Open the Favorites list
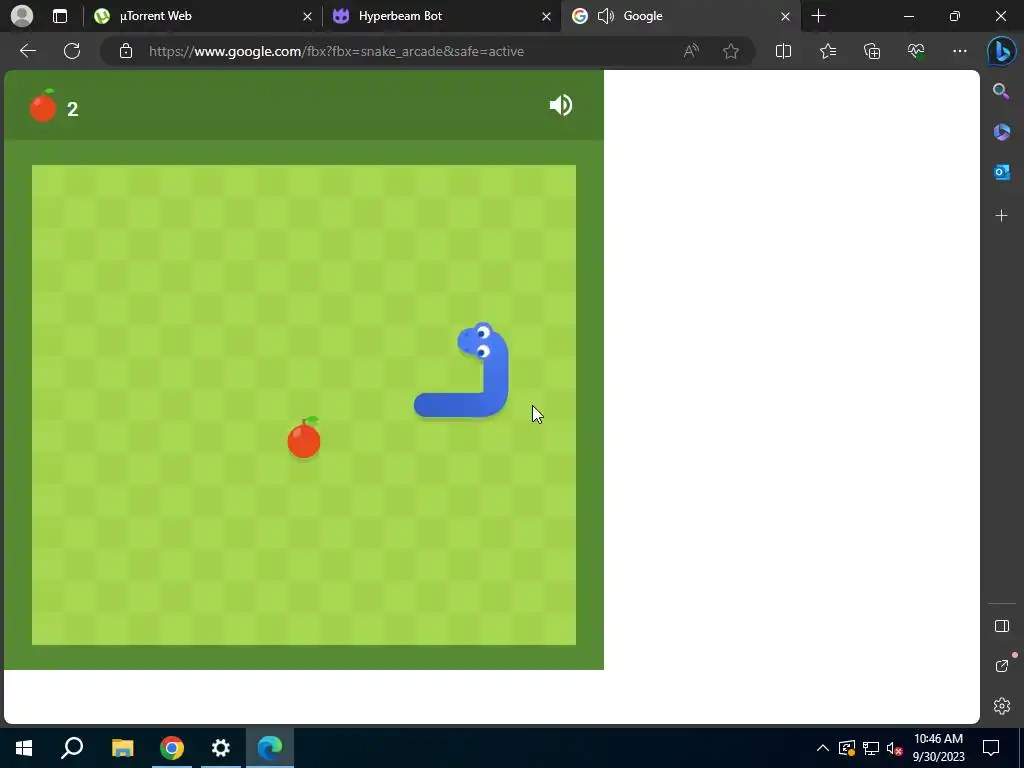Image resolution: width=1024 pixels, height=768 pixels. click(x=827, y=51)
